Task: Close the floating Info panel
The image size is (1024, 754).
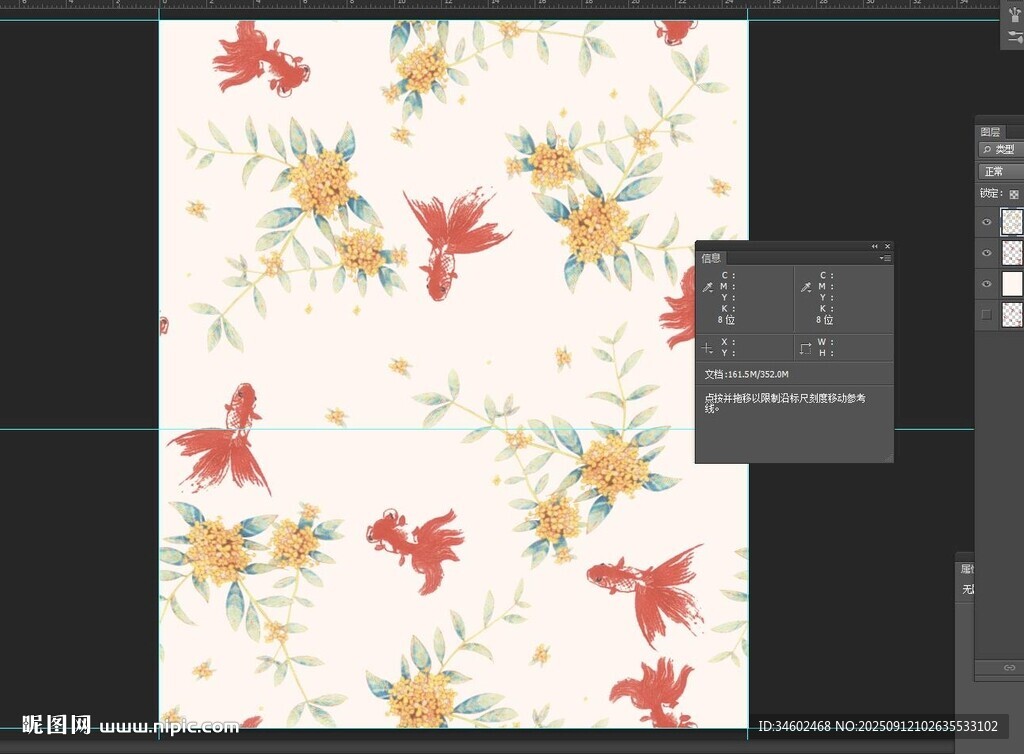Action: (887, 246)
